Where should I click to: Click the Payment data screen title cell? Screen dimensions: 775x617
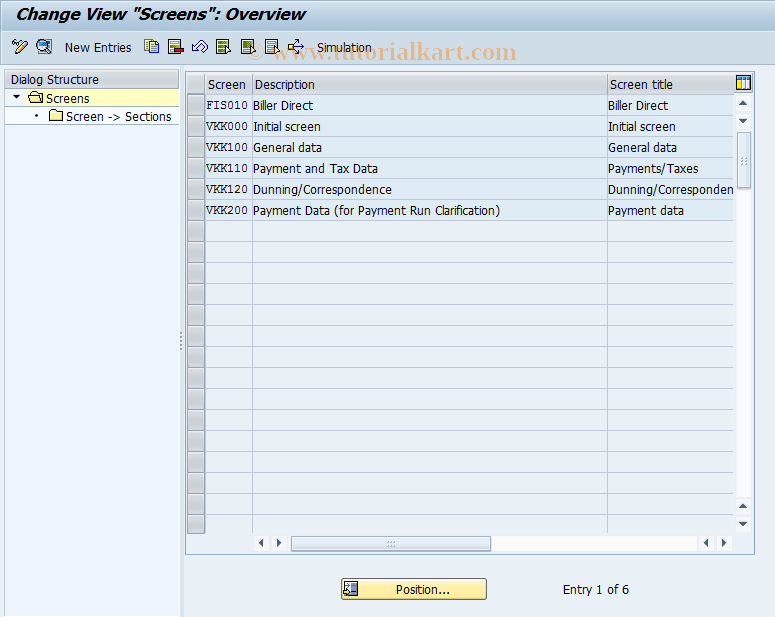point(670,211)
